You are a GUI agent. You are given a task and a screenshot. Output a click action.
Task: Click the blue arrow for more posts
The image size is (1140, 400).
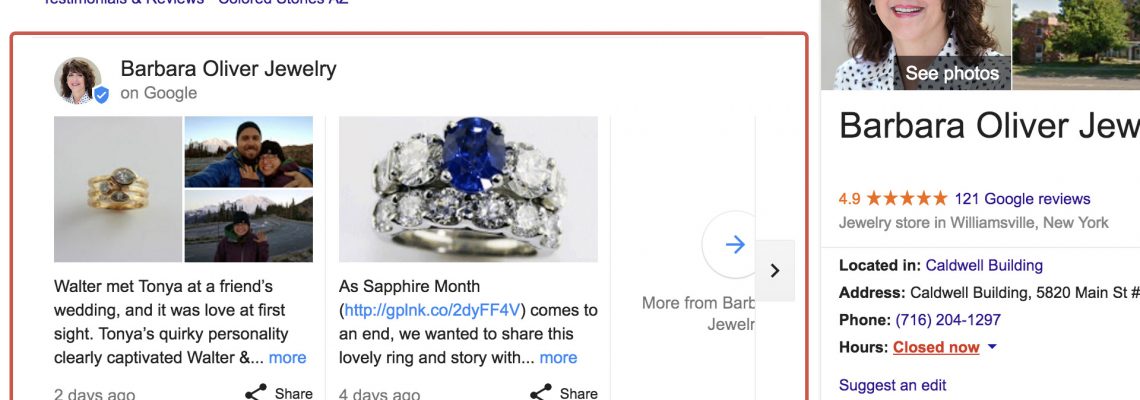734,244
